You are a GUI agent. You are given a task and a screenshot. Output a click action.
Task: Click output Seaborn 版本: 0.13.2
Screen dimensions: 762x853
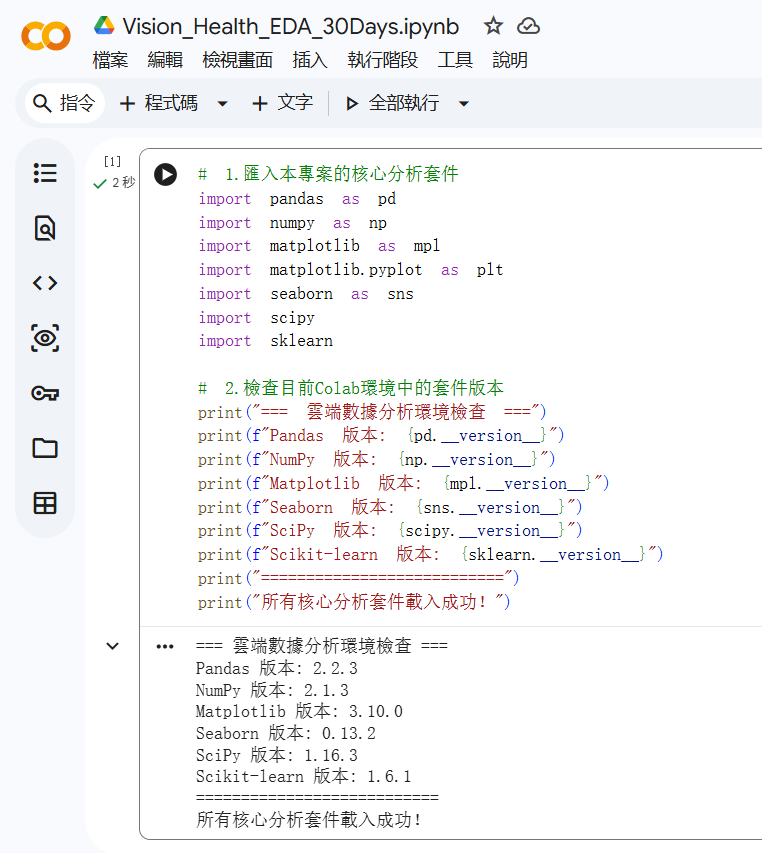pos(286,733)
